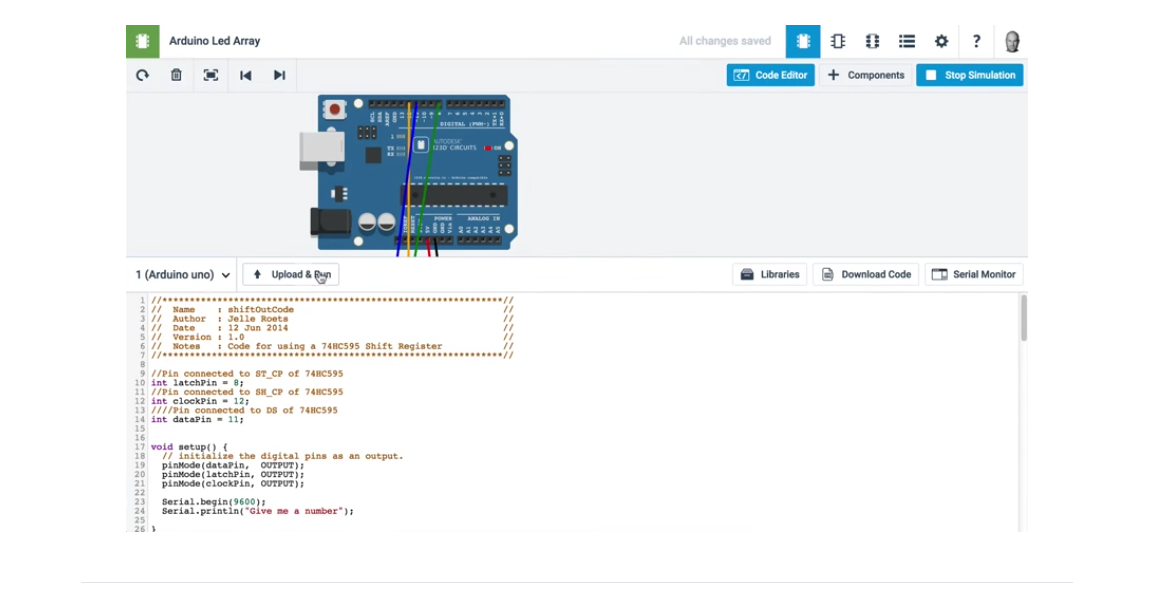The image size is (1149, 593).
Task: Click code line 'int dataPin = 11;'
Action: click(197, 419)
